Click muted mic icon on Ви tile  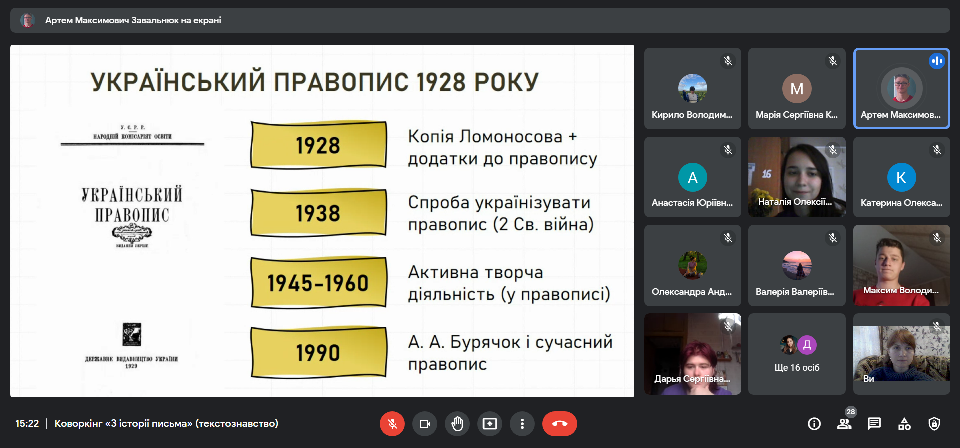(x=937, y=326)
